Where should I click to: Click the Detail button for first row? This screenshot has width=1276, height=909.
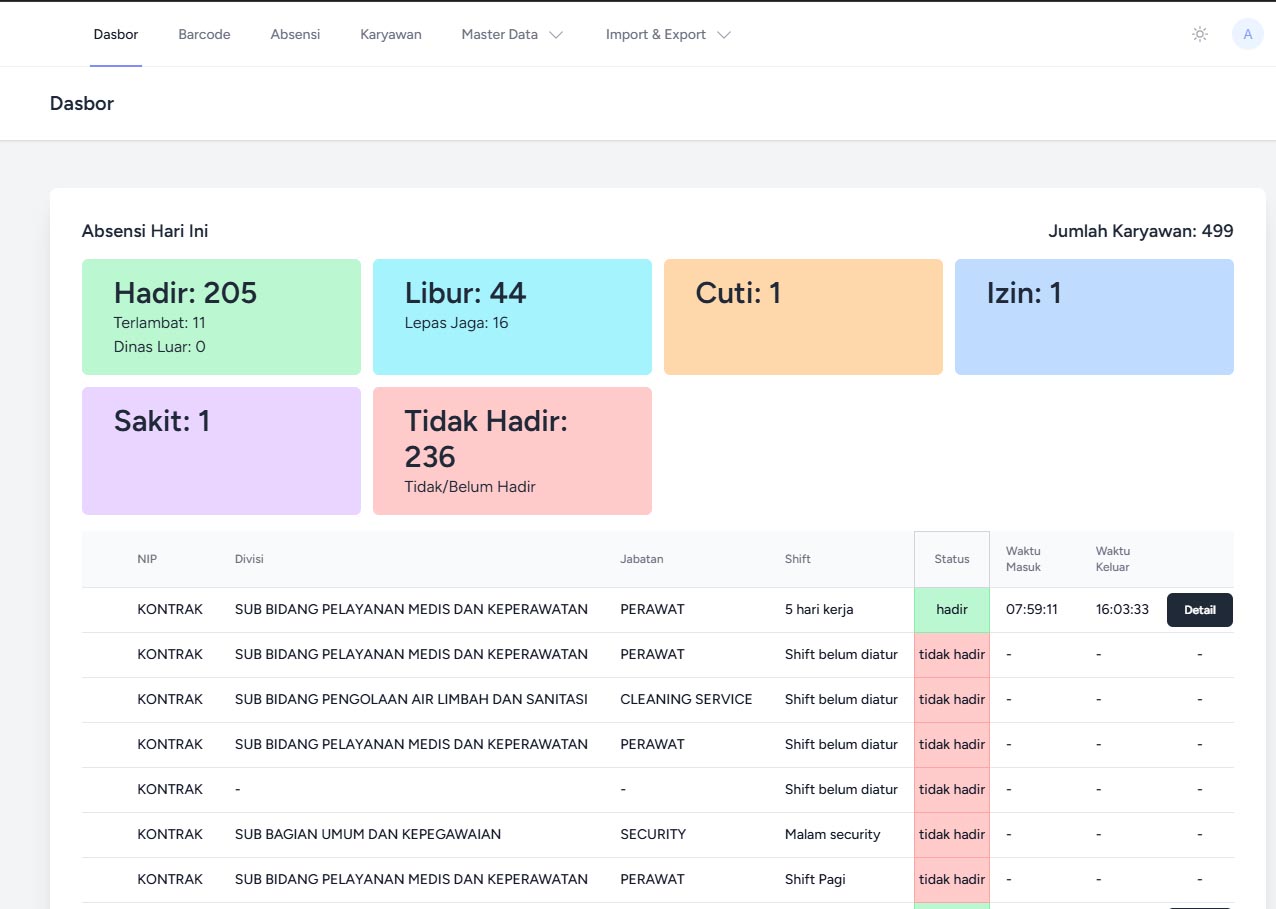(x=1199, y=610)
